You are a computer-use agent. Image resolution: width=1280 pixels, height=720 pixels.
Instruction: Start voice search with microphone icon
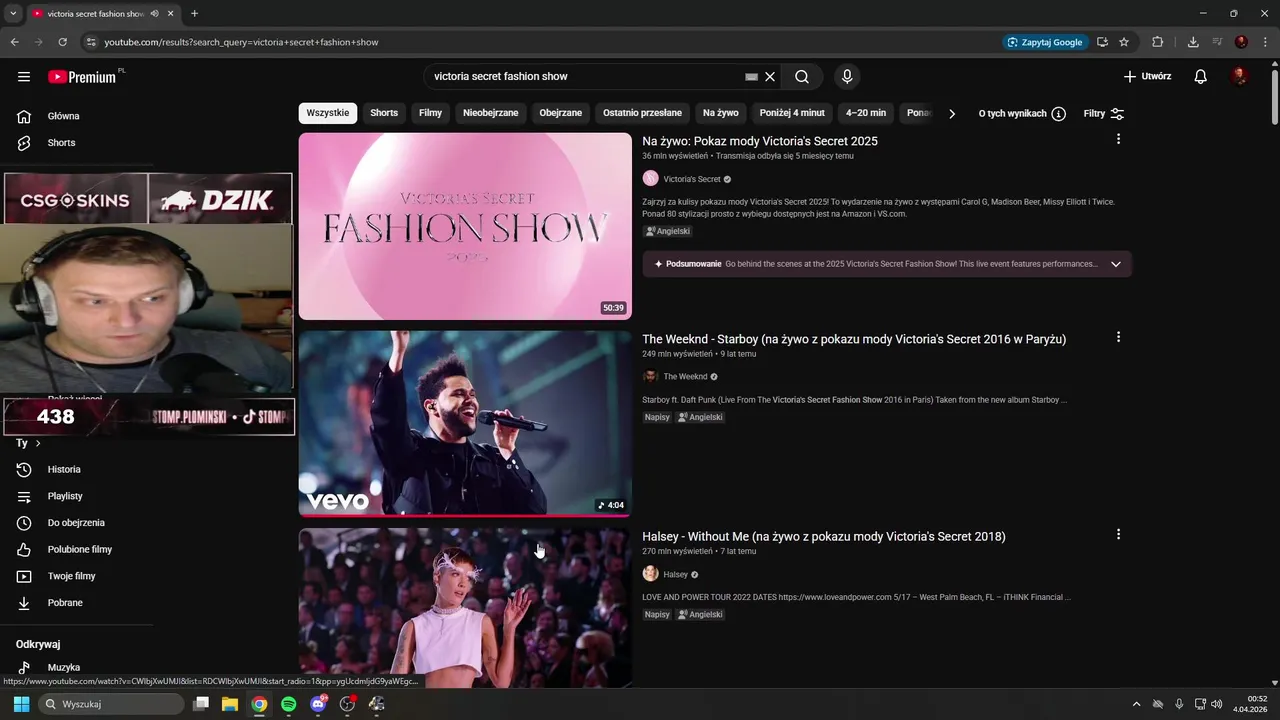click(x=847, y=76)
